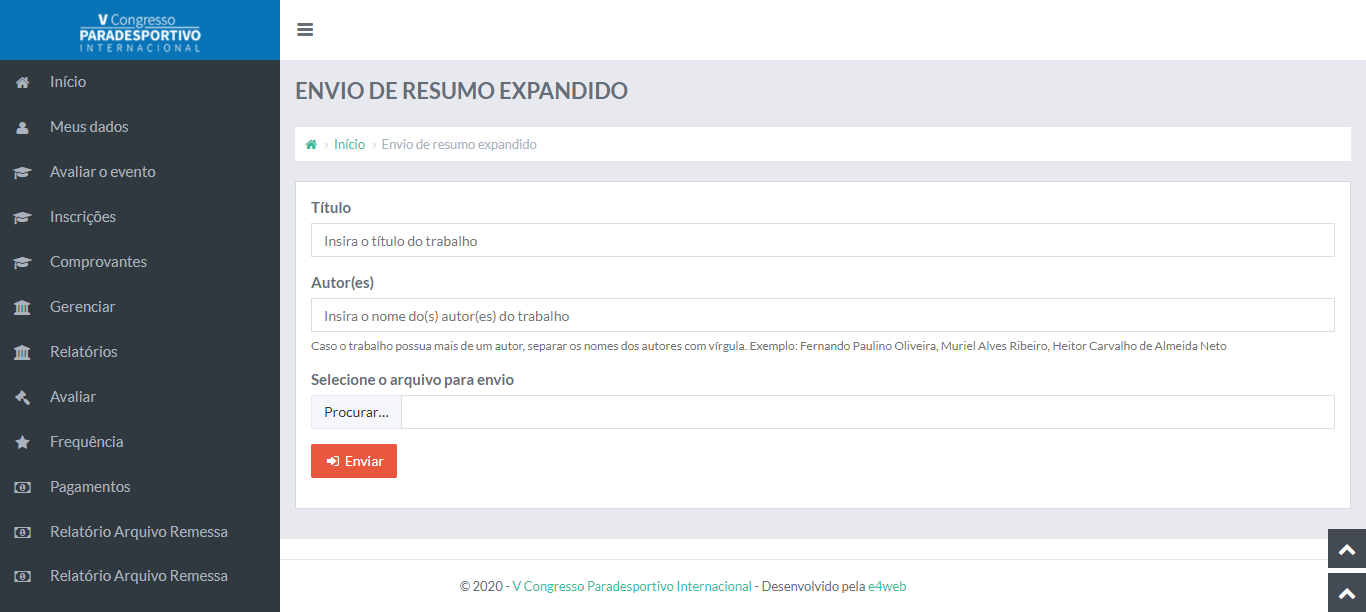Click the hamburger menu toggle icon
This screenshot has height=612, width=1366.
(x=305, y=30)
